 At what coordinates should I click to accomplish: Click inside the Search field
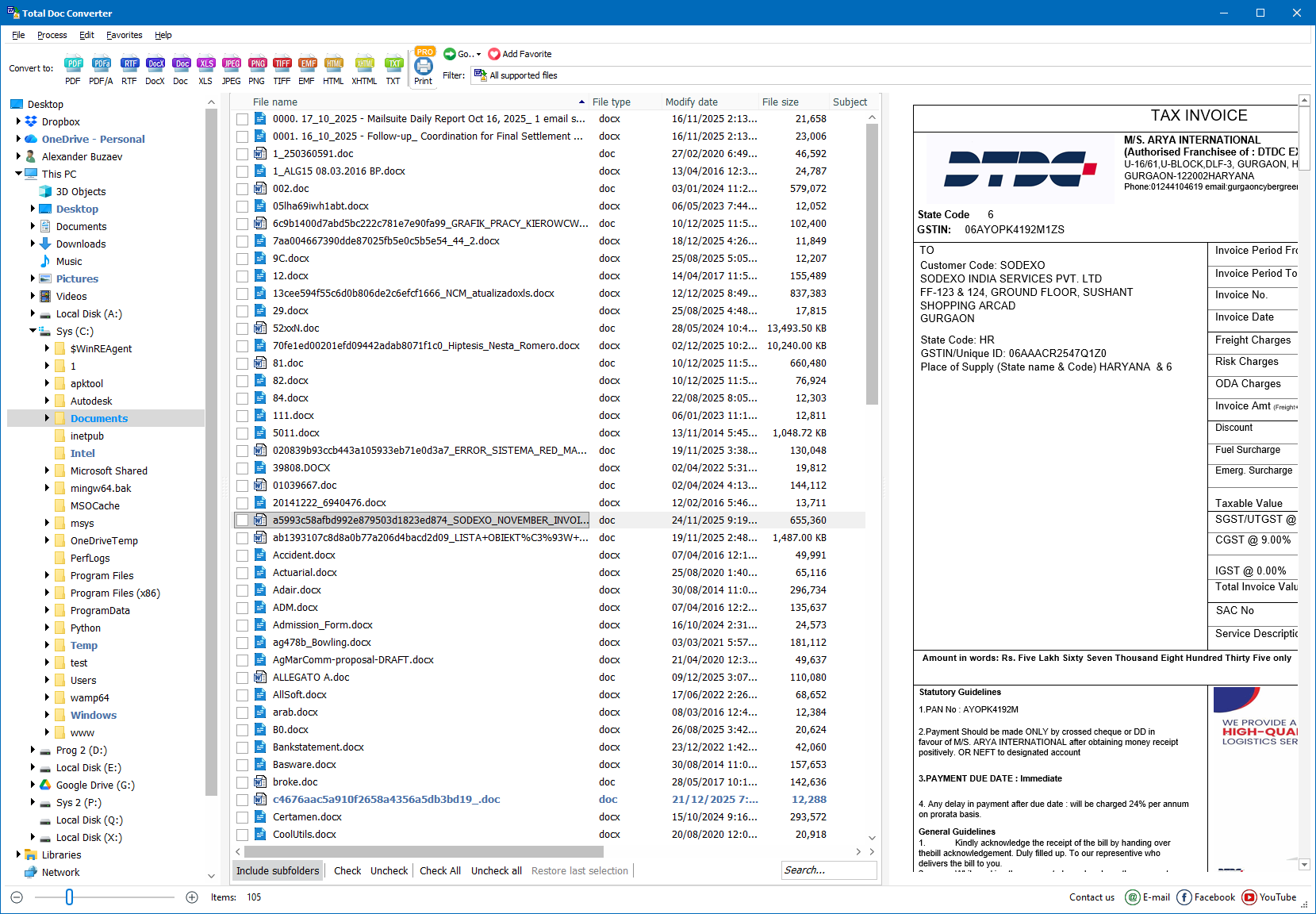tap(829, 870)
